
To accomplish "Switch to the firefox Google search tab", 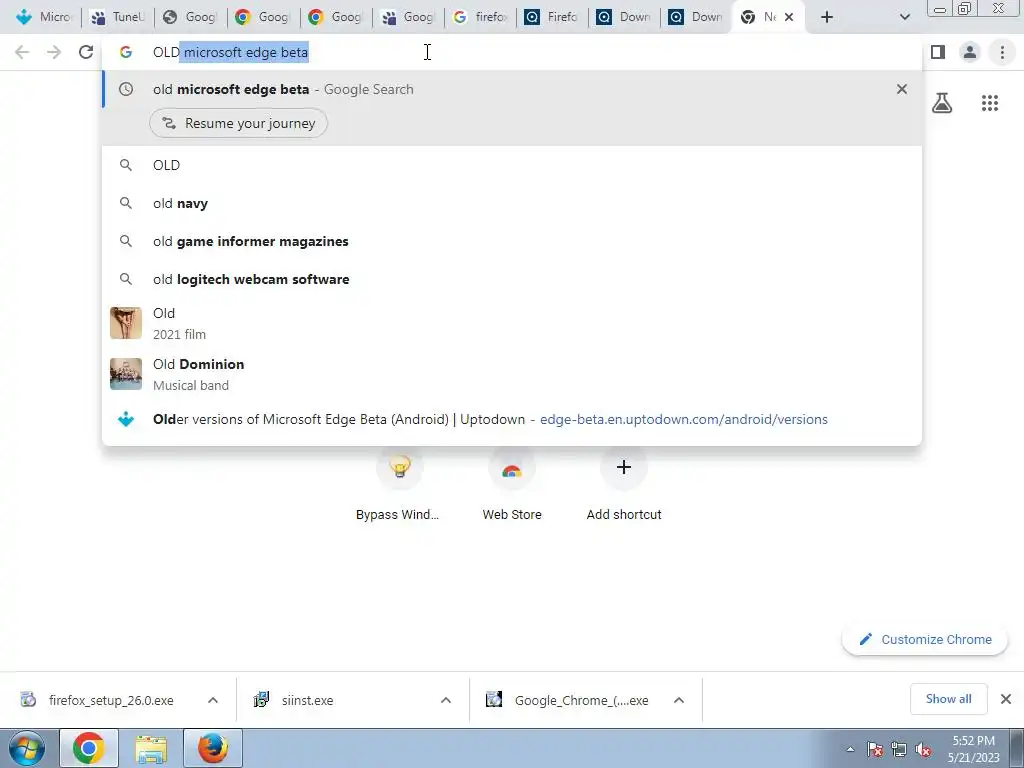I will 480,17.
